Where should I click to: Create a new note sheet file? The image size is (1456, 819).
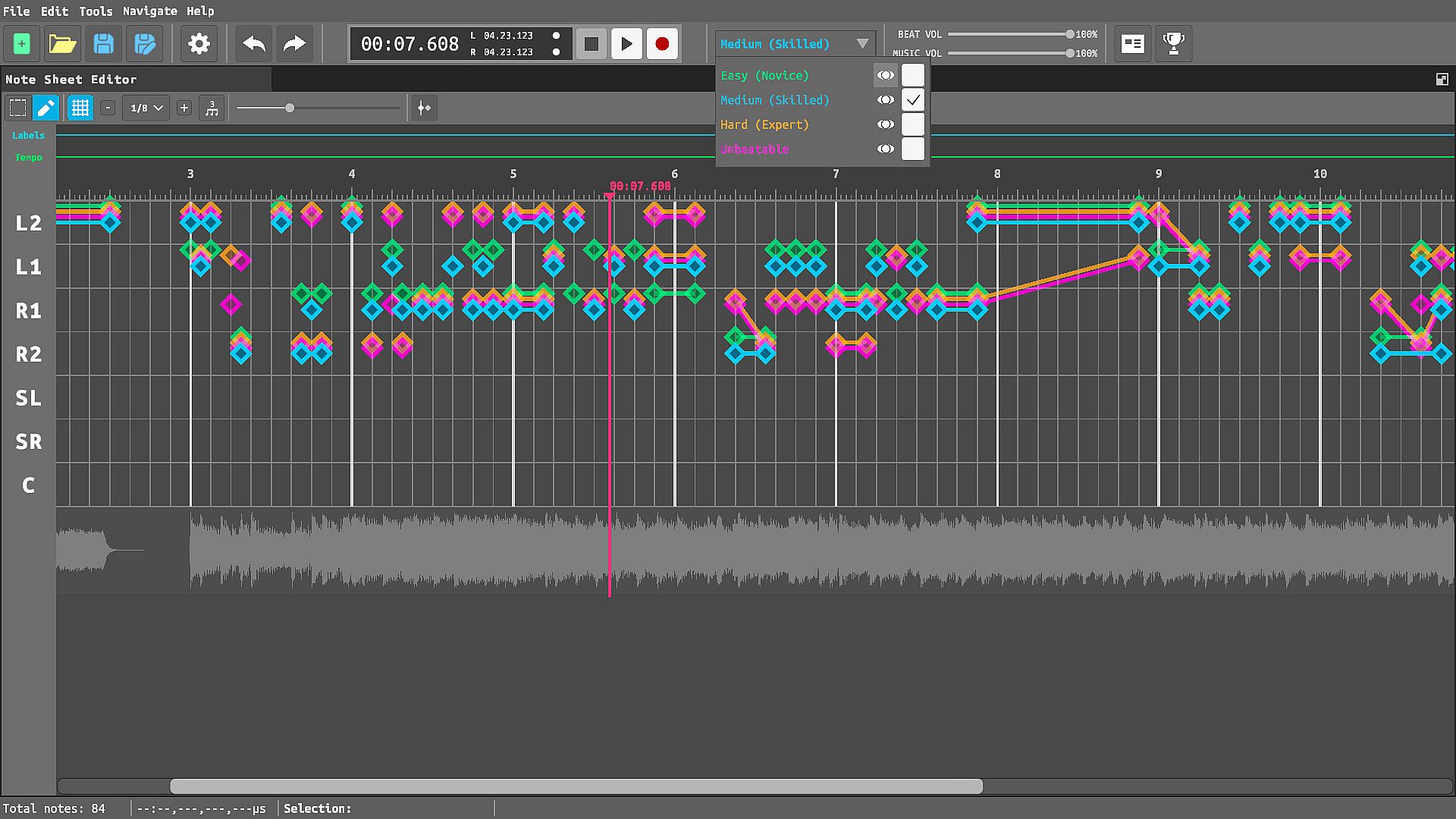[x=22, y=44]
